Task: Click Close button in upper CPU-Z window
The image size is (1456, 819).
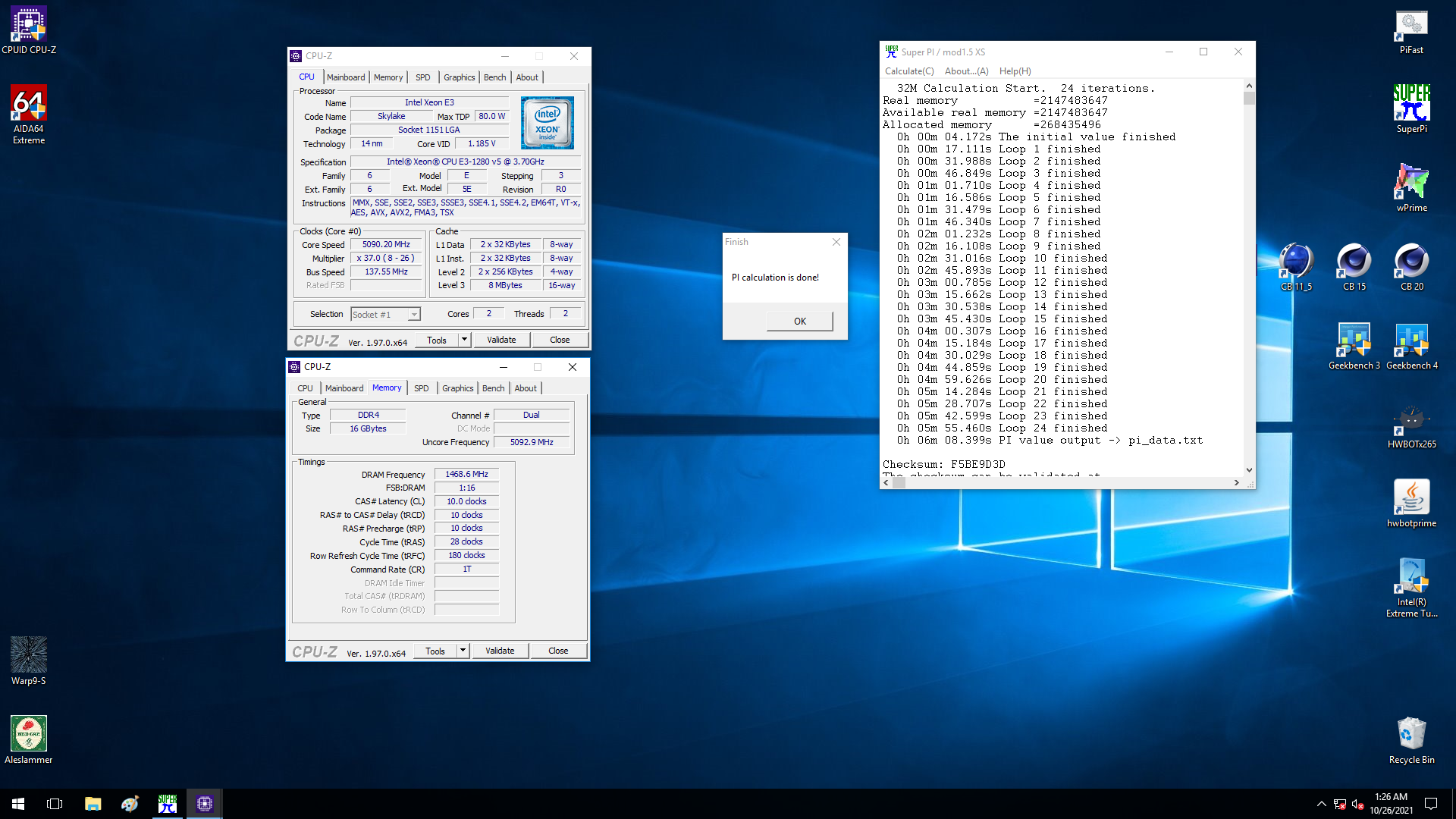Action: 560,340
